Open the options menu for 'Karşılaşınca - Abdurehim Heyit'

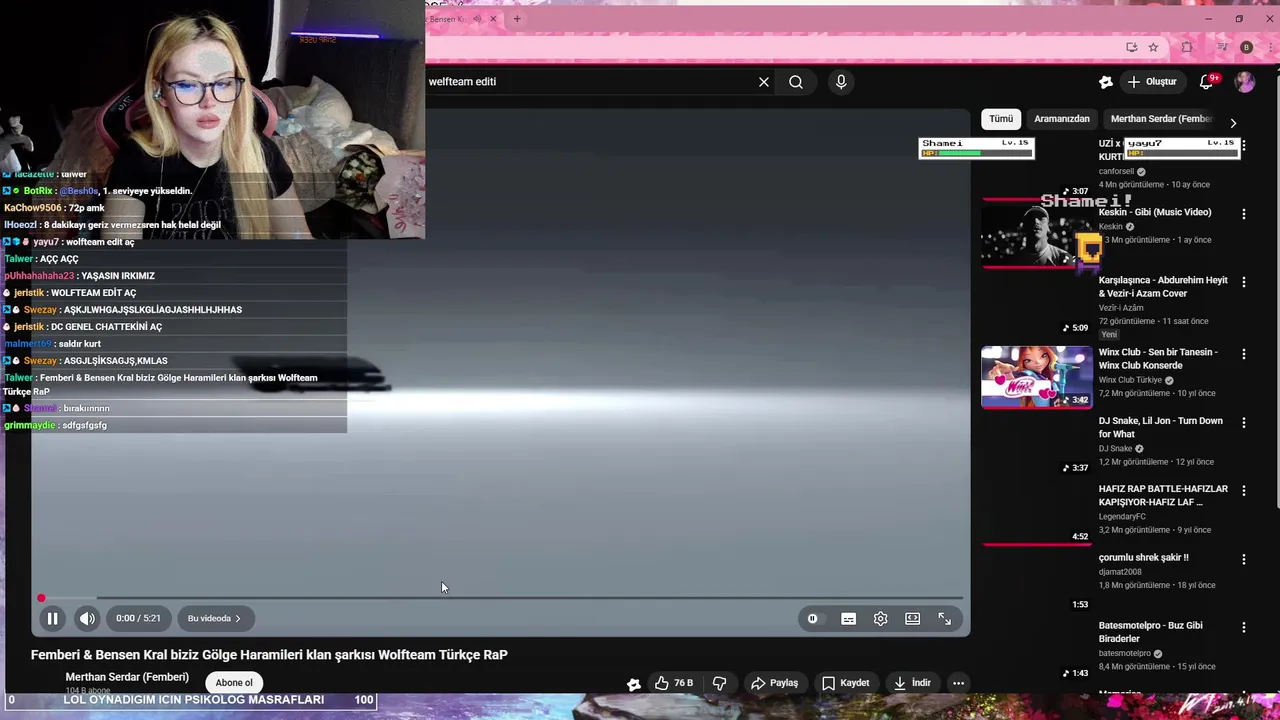pyautogui.click(x=1244, y=282)
